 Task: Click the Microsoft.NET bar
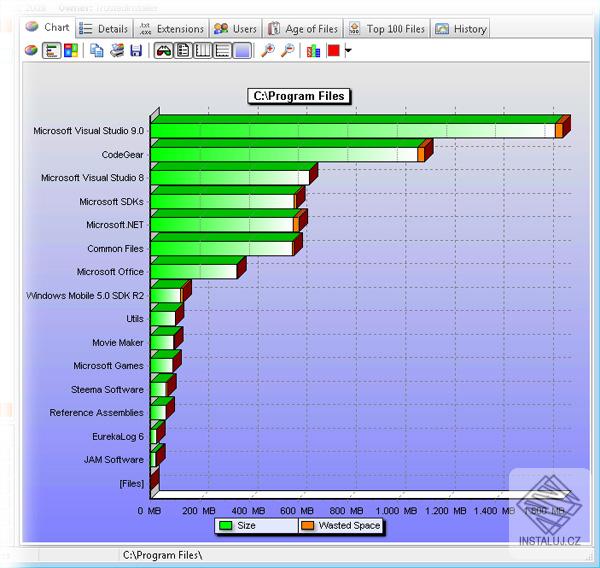225,225
